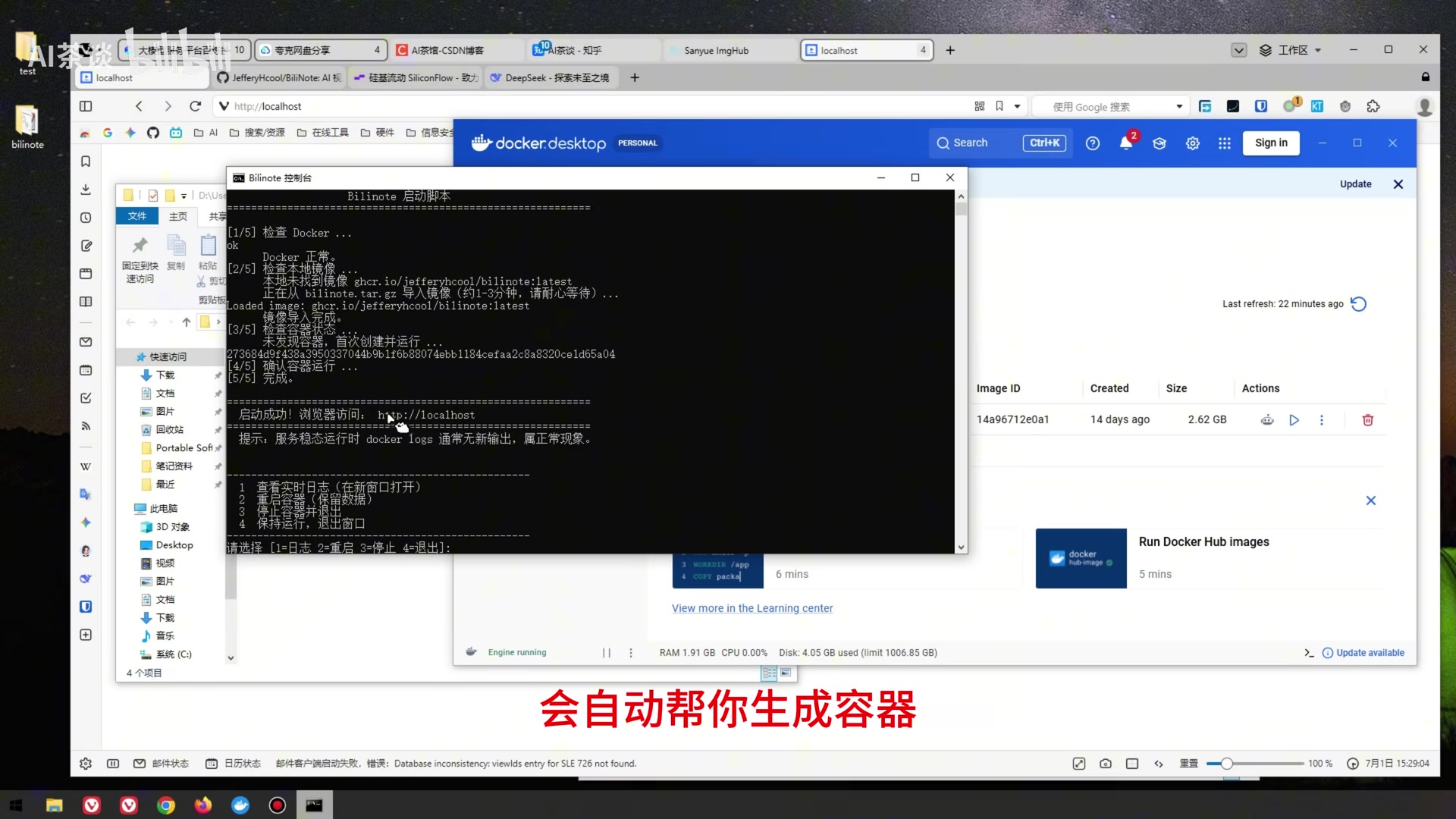Open the search engine dropdown arrow
The width and height of the screenshot is (1456, 819).
[x=1179, y=107]
